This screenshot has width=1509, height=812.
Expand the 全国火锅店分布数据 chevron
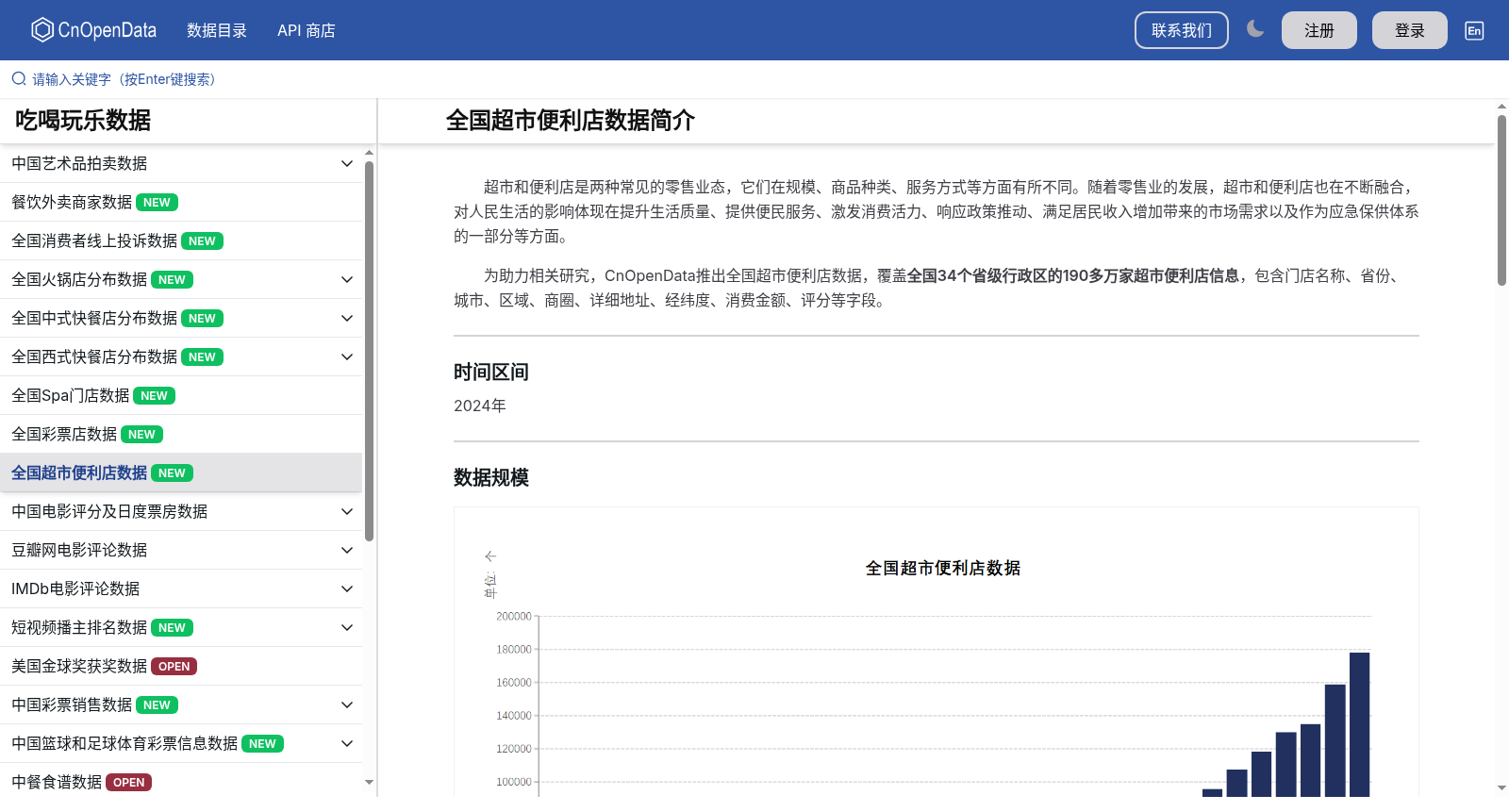click(347, 279)
